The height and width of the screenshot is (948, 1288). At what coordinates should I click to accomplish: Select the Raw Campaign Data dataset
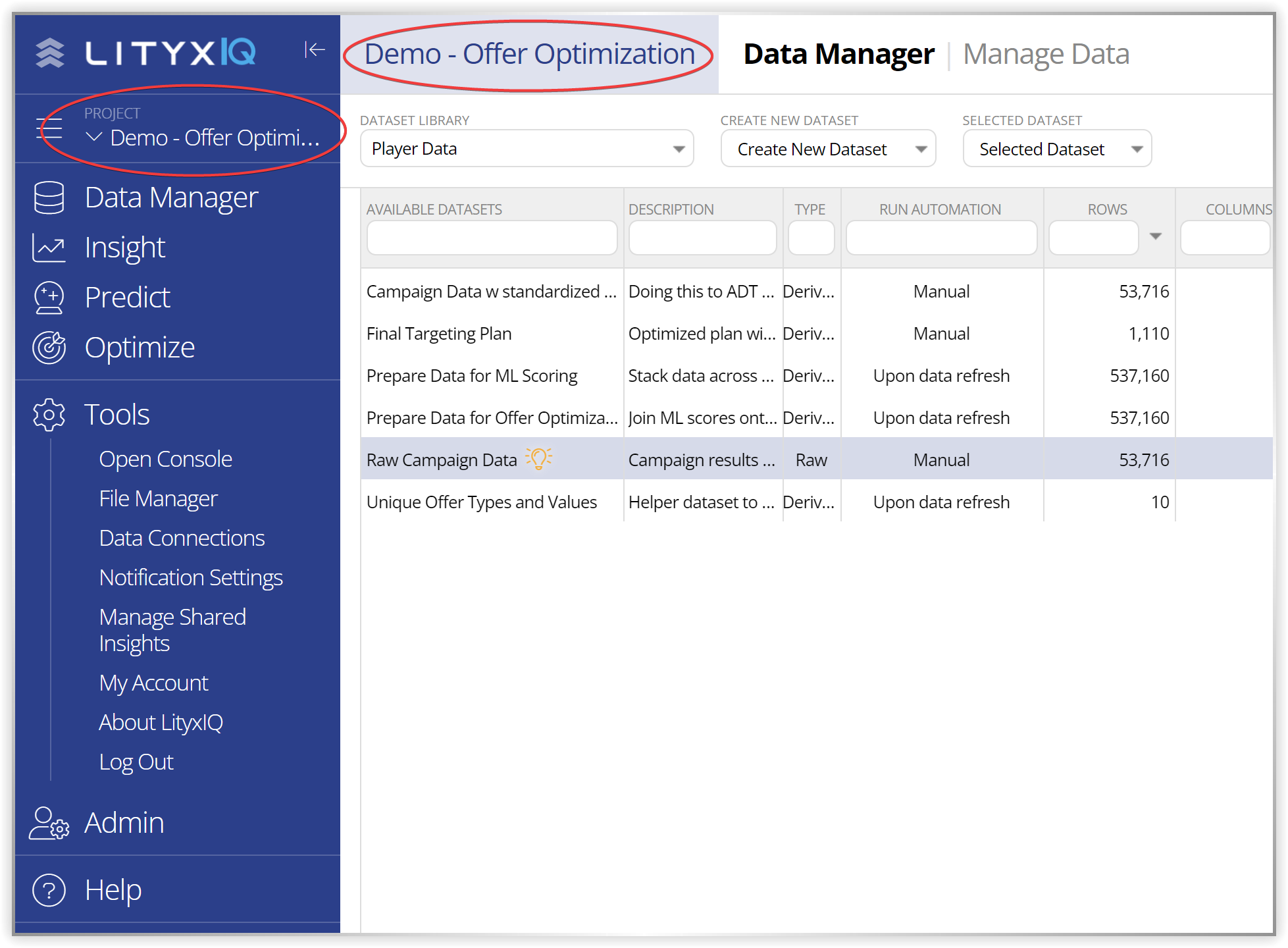pos(816,460)
